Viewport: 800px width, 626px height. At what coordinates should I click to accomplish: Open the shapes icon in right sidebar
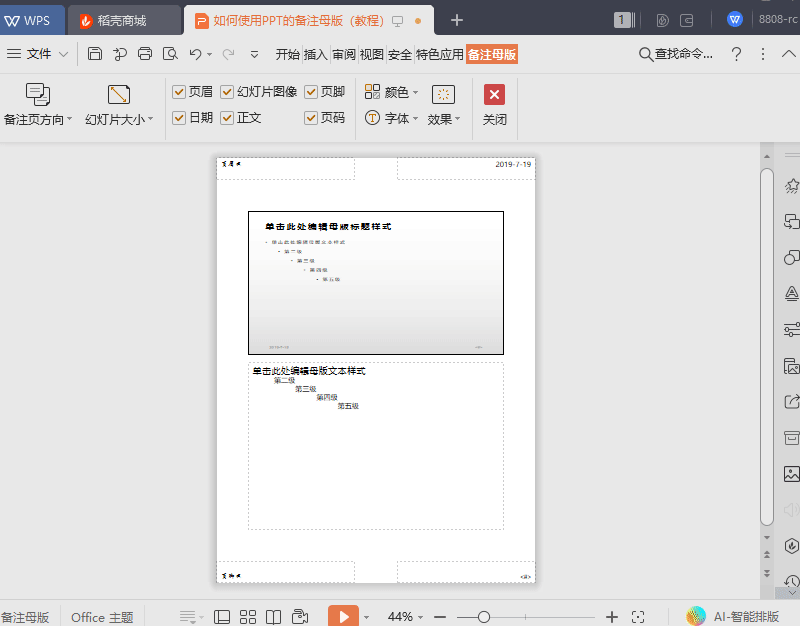coord(791,257)
